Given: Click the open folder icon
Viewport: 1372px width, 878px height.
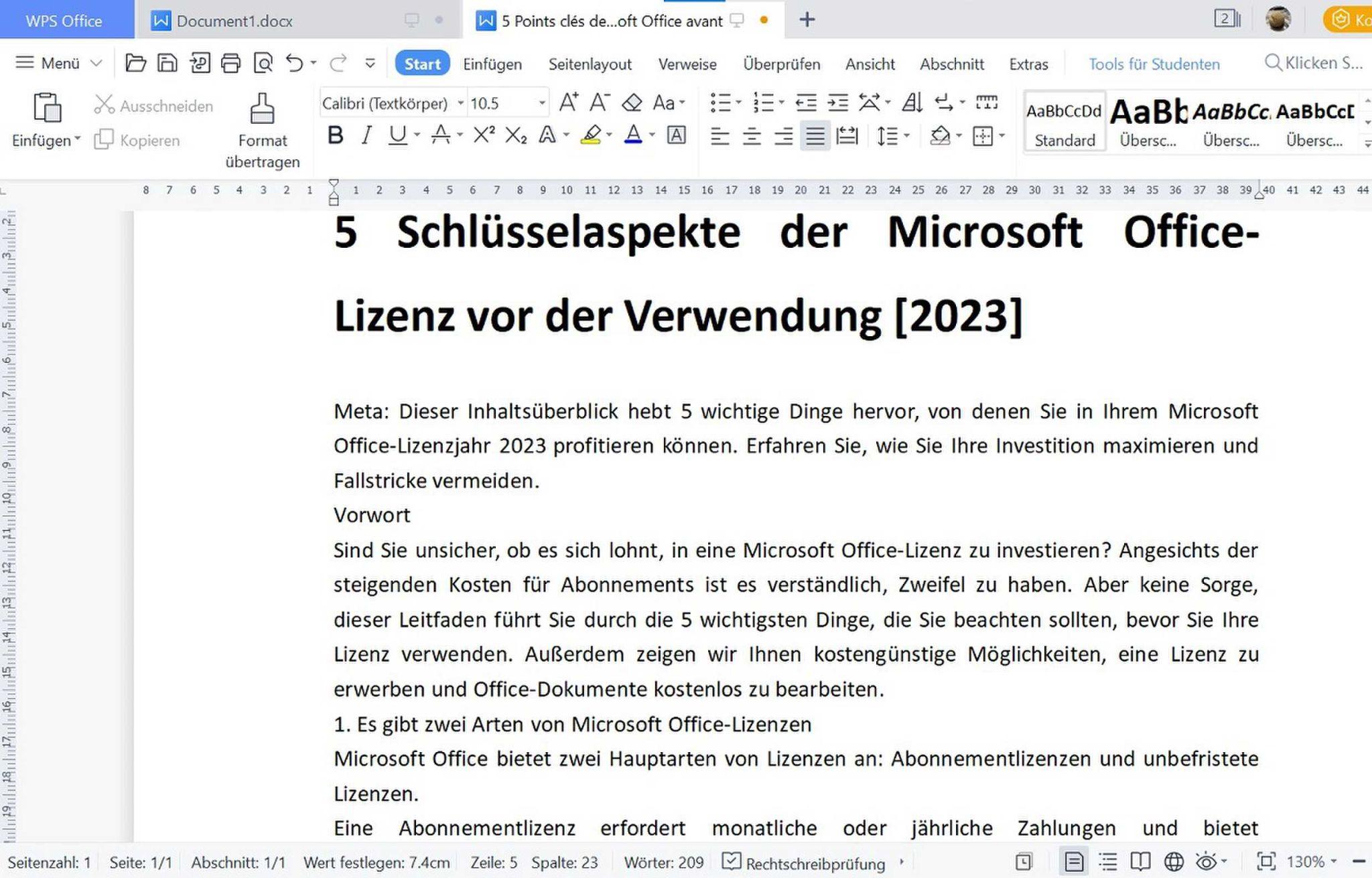Looking at the screenshot, I should 135,64.
